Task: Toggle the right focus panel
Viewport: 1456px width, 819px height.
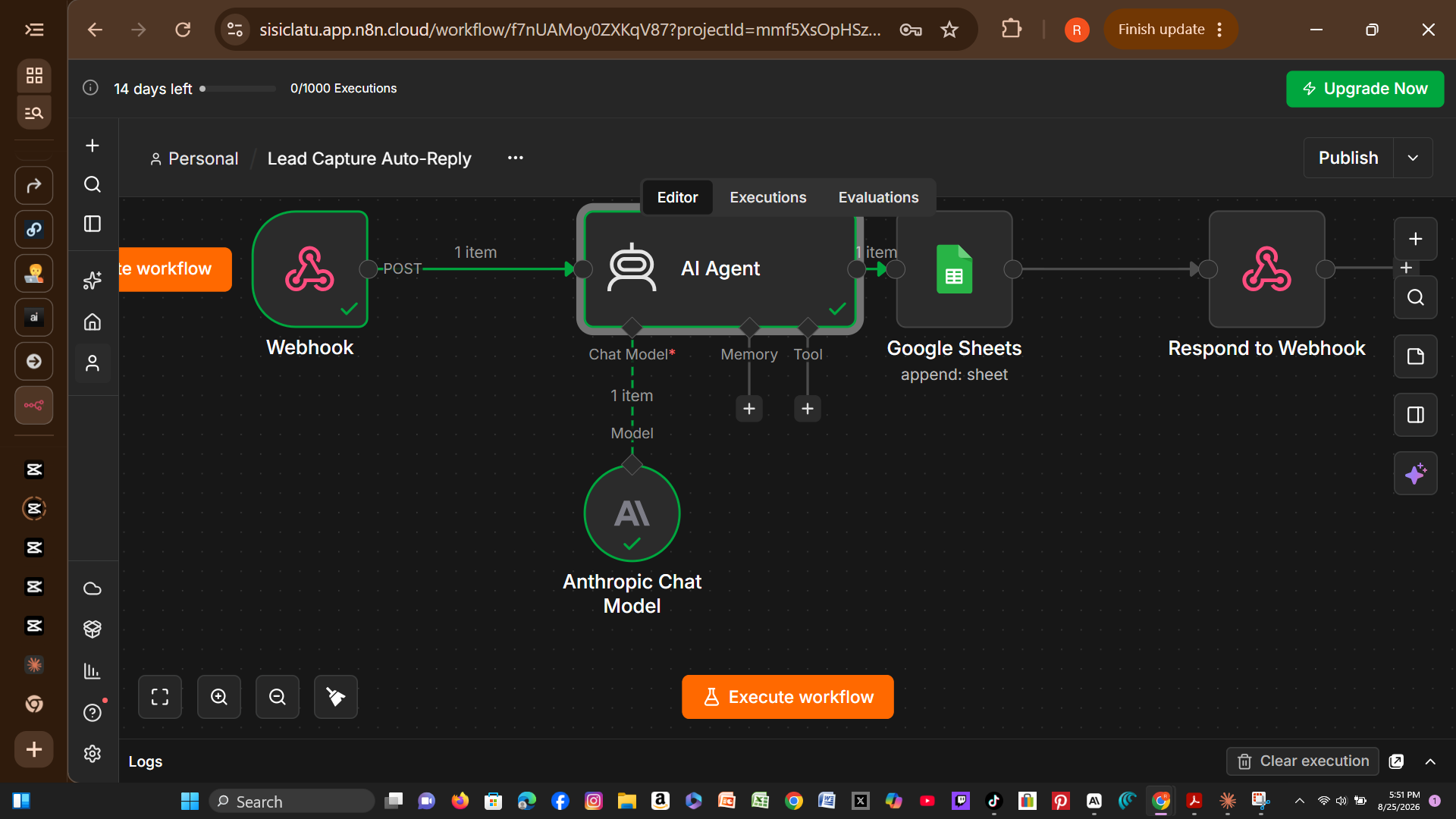Action: [x=1415, y=415]
